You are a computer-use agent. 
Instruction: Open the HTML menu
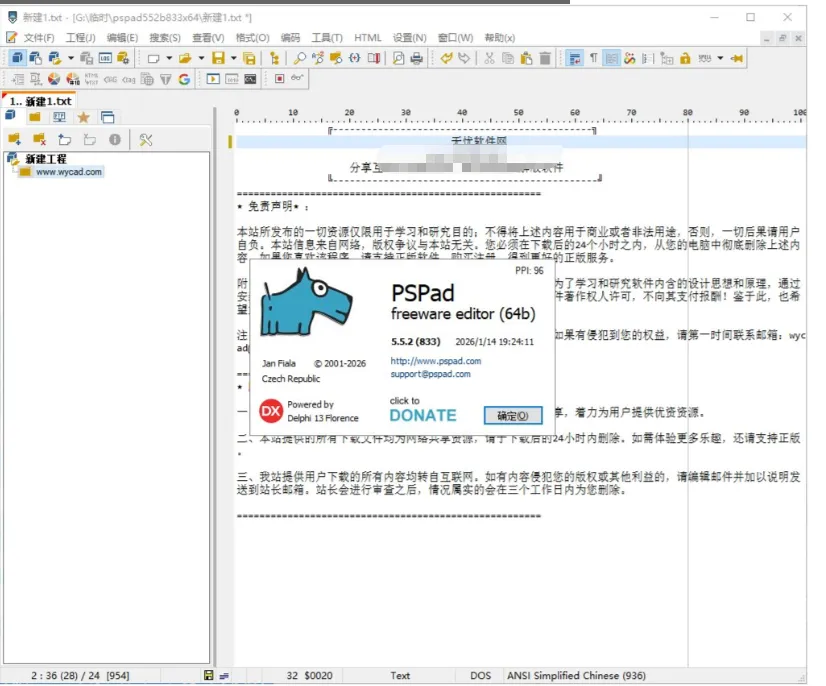(x=367, y=38)
